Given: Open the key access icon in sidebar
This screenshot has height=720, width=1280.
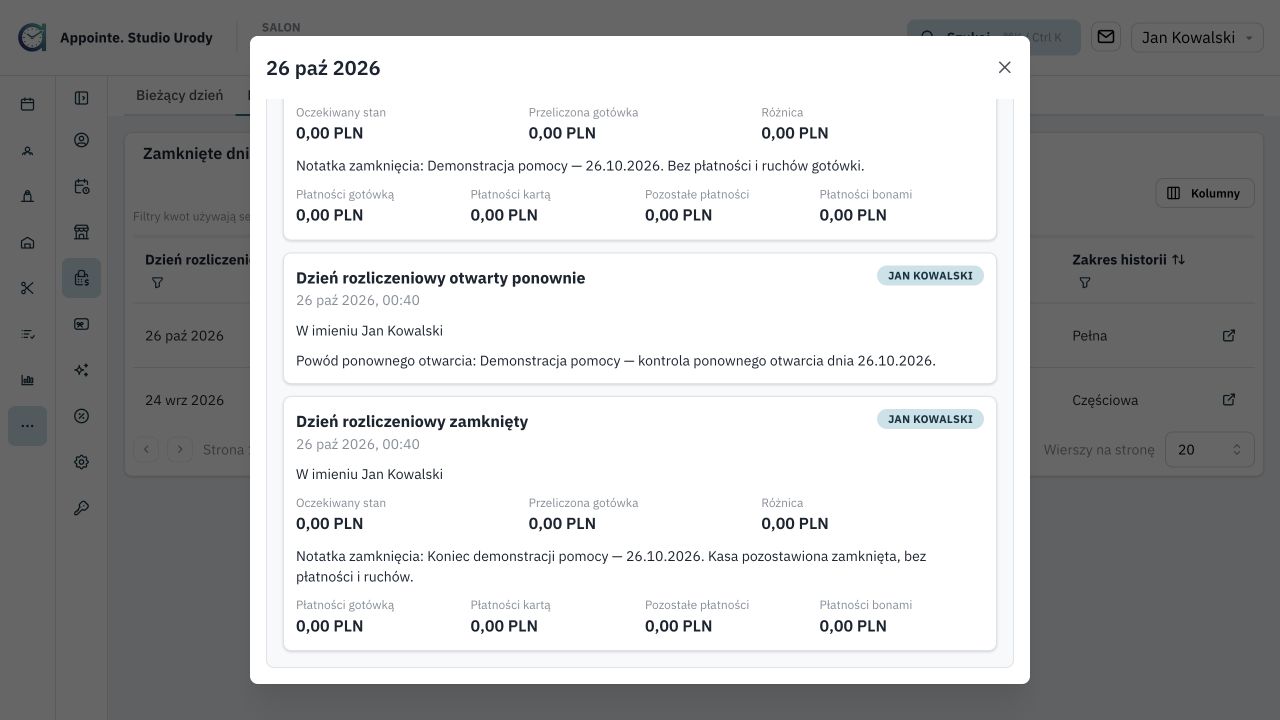Looking at the screenshot, I should point(82,508).
